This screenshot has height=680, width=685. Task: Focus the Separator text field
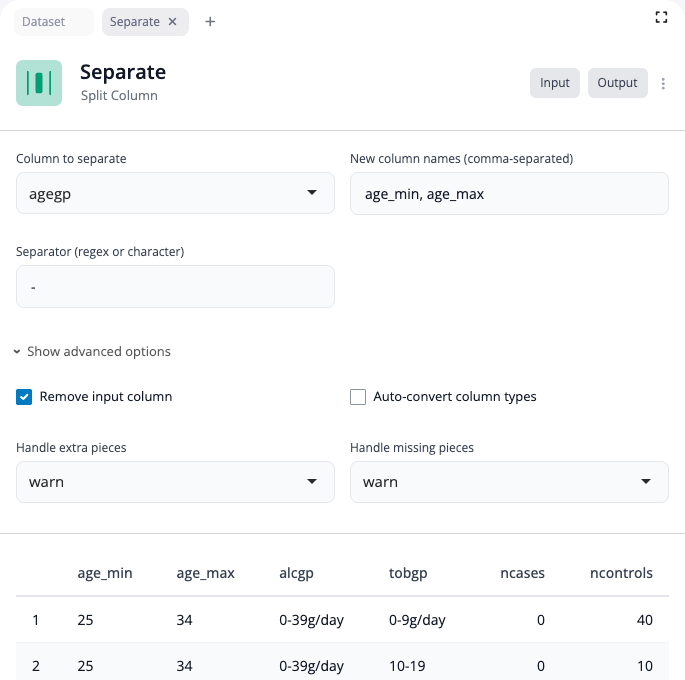[x=175, y=287]
